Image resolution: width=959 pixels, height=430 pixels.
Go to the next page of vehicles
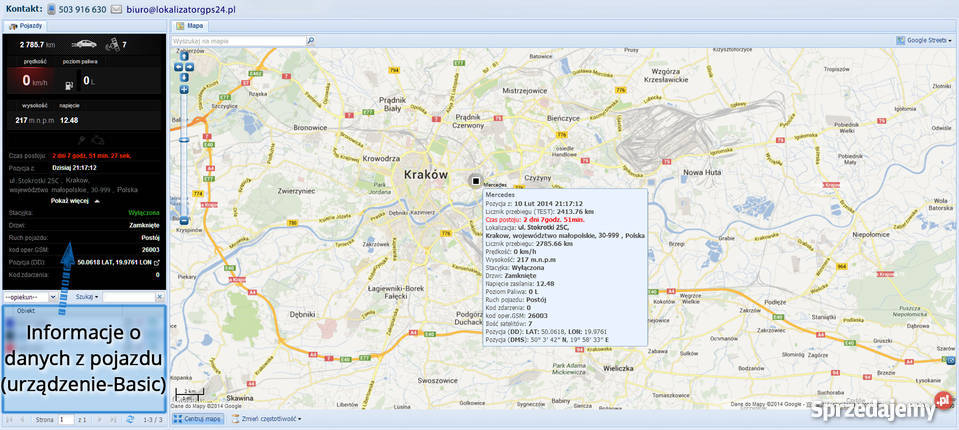(x=100, y=420)
